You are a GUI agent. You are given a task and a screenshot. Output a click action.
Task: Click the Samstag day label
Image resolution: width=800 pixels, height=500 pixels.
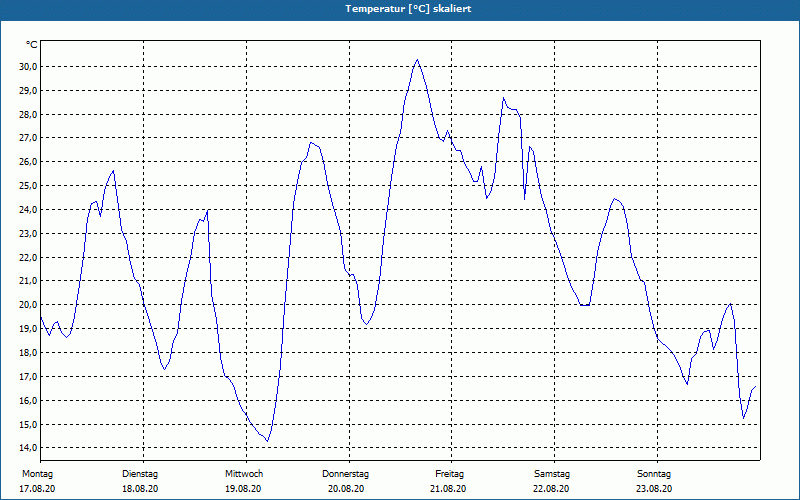pyautogui.click(x=552, y=474)
